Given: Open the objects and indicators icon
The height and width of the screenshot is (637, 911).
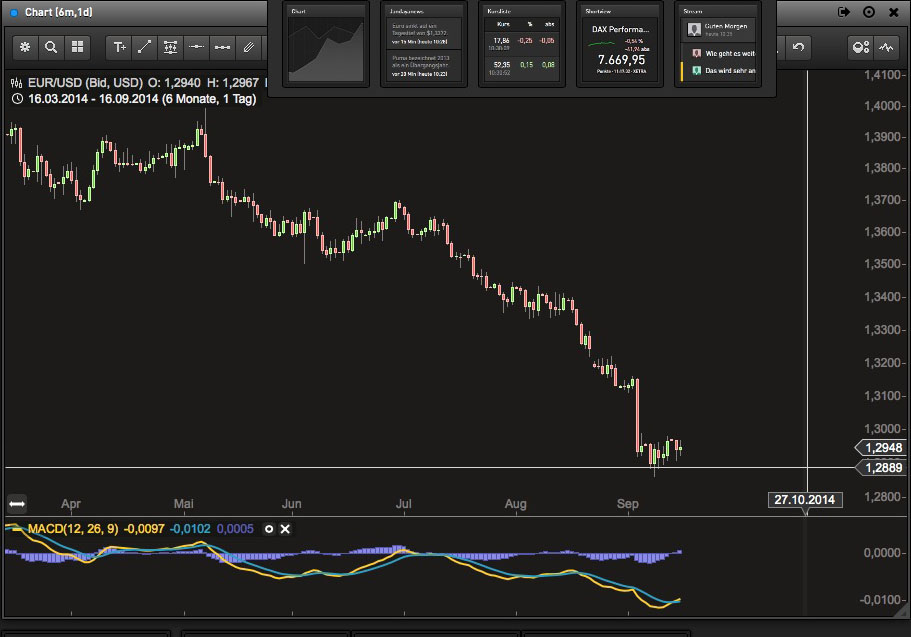Looking at the screenshot, I should pos(860,47).
